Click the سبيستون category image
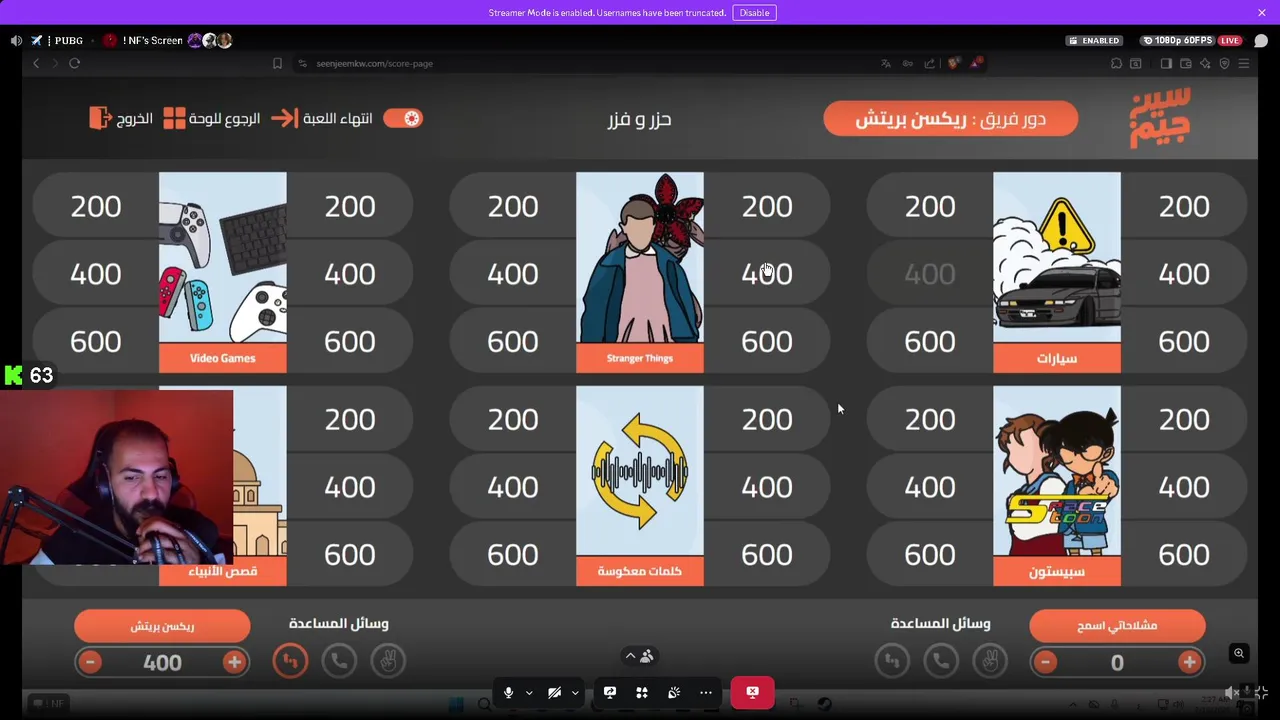This screenshot has height=720, width=1280. tap(1057, 472)
